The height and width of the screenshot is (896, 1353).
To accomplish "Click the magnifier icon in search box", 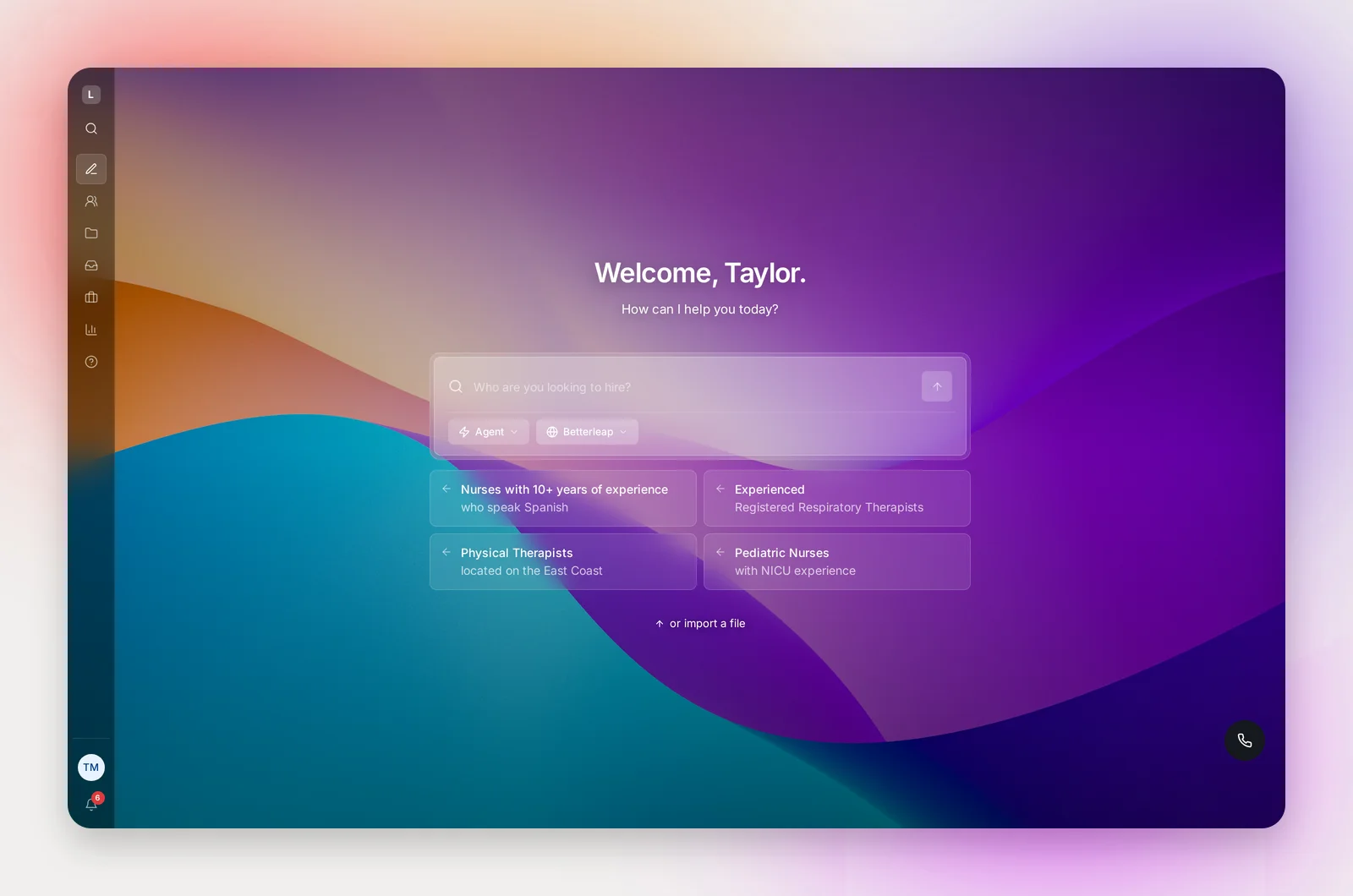I will click(456, 386).
